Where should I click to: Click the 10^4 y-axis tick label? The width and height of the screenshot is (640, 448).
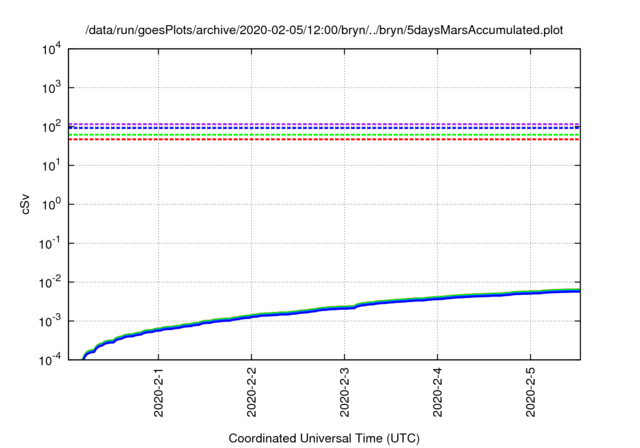point(52,50)
